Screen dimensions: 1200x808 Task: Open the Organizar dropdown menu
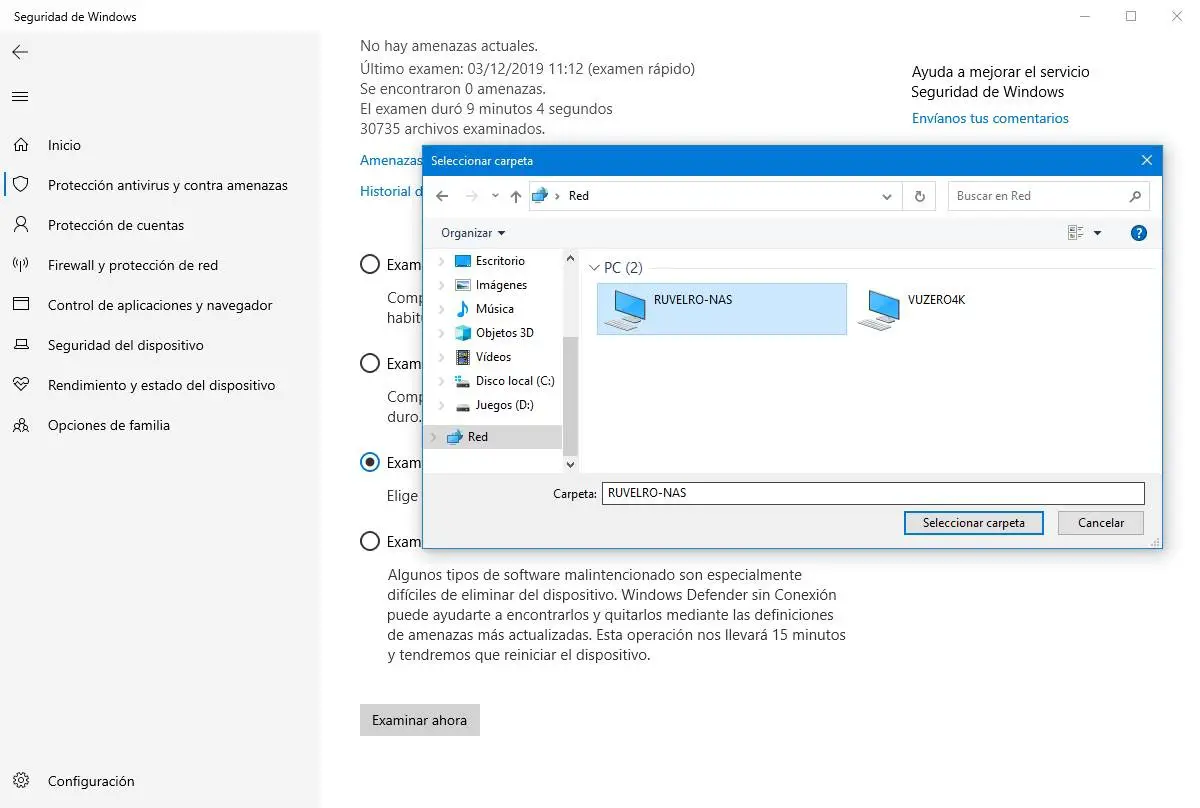[x=473, y=233]
